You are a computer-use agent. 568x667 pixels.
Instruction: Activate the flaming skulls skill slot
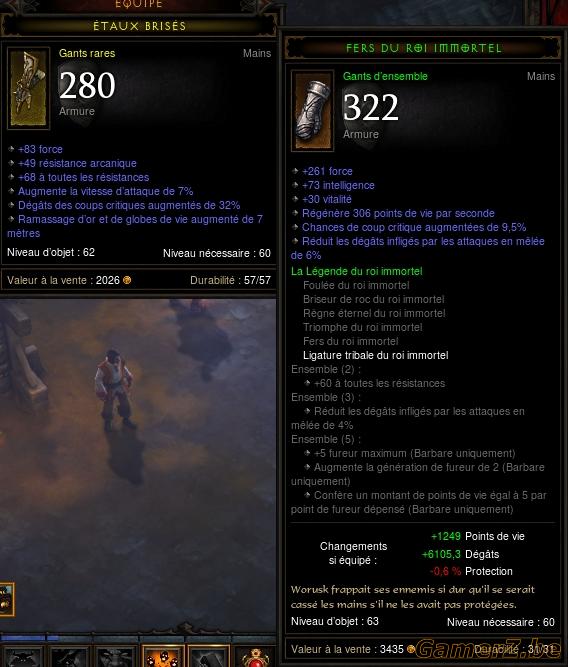[x=163, y=656]
